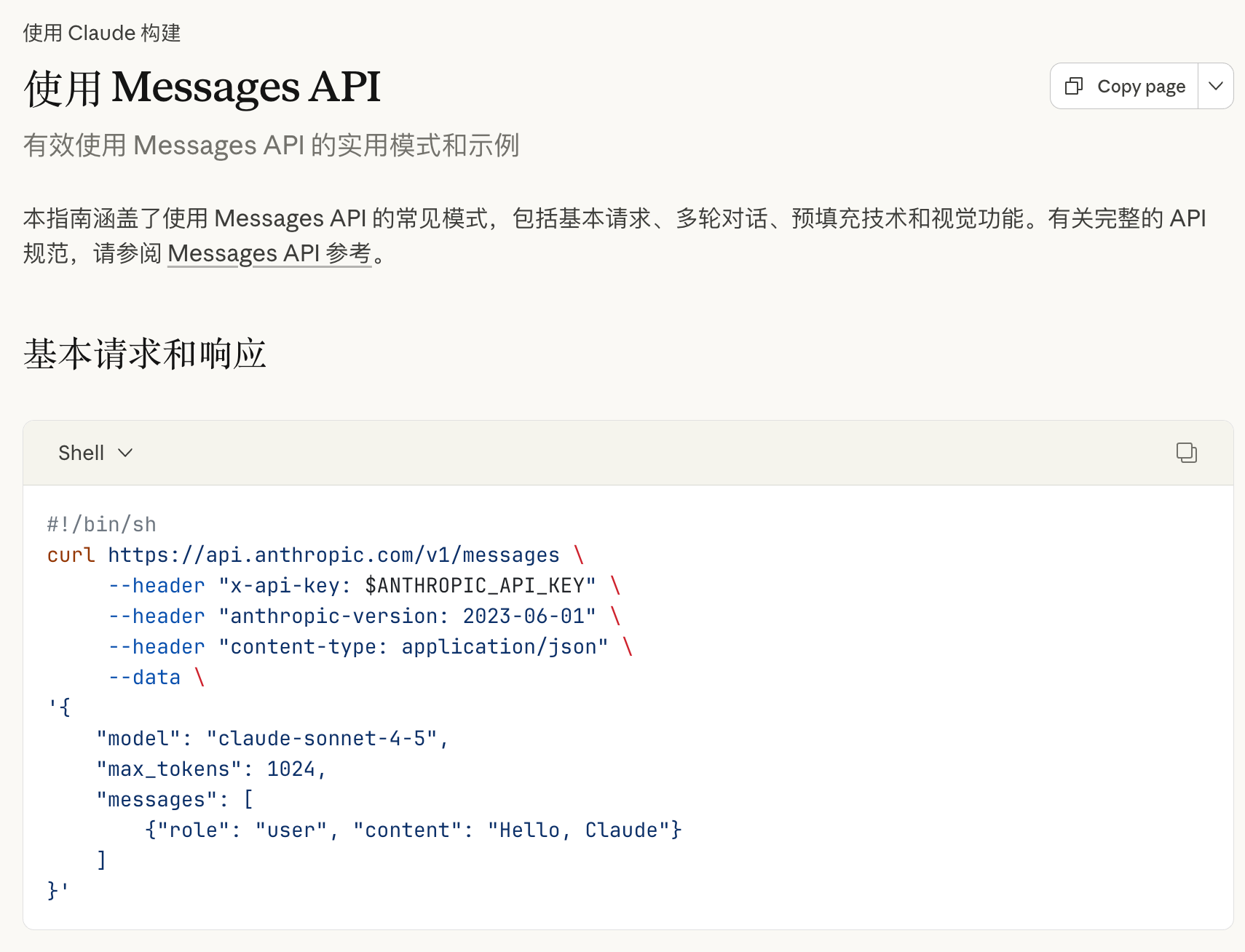Click the curl command keyword
The image size is (1245, 952).
tap(71, 555)
